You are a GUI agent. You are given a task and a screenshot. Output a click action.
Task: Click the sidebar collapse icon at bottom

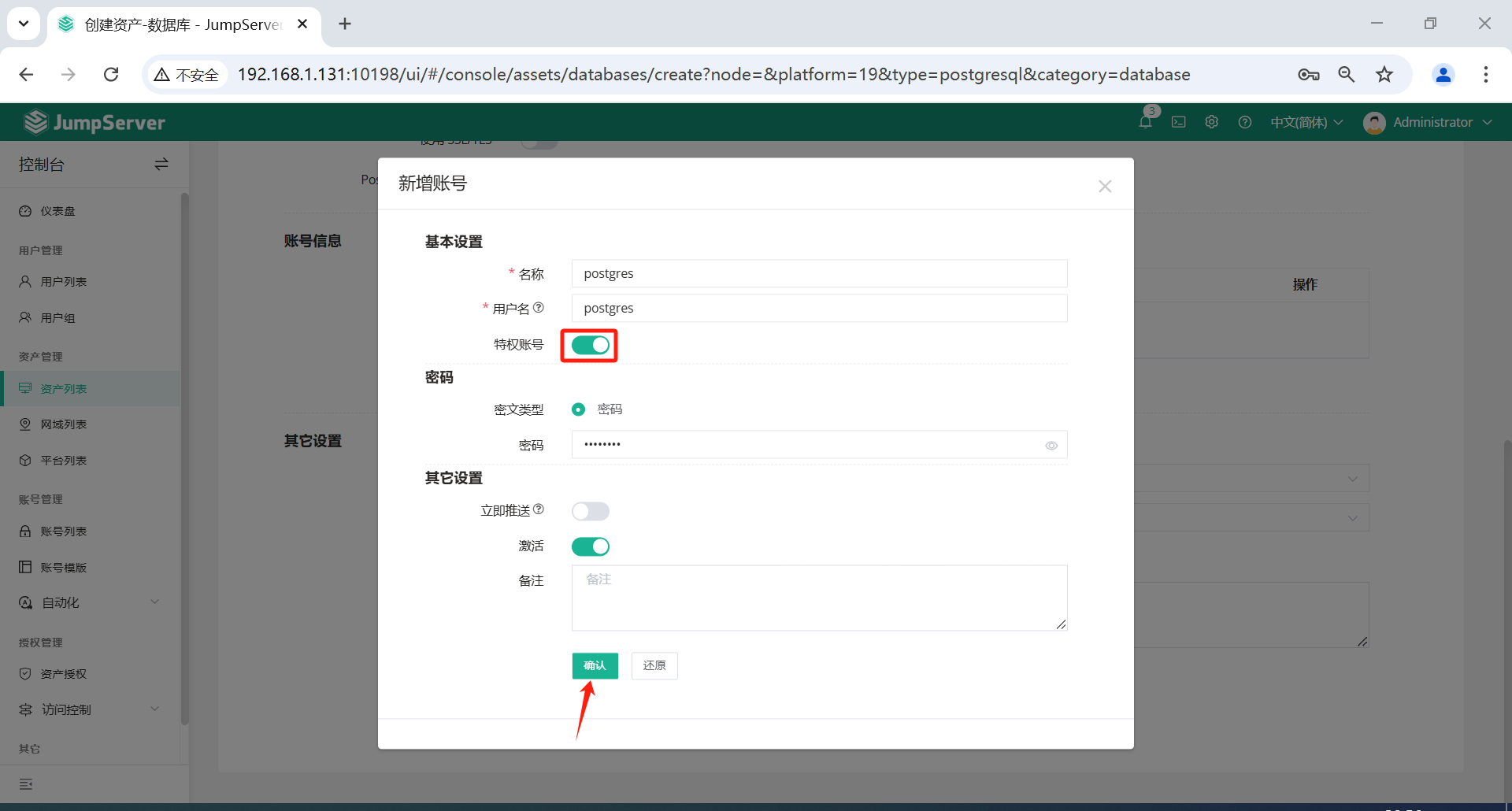[26, 784]
